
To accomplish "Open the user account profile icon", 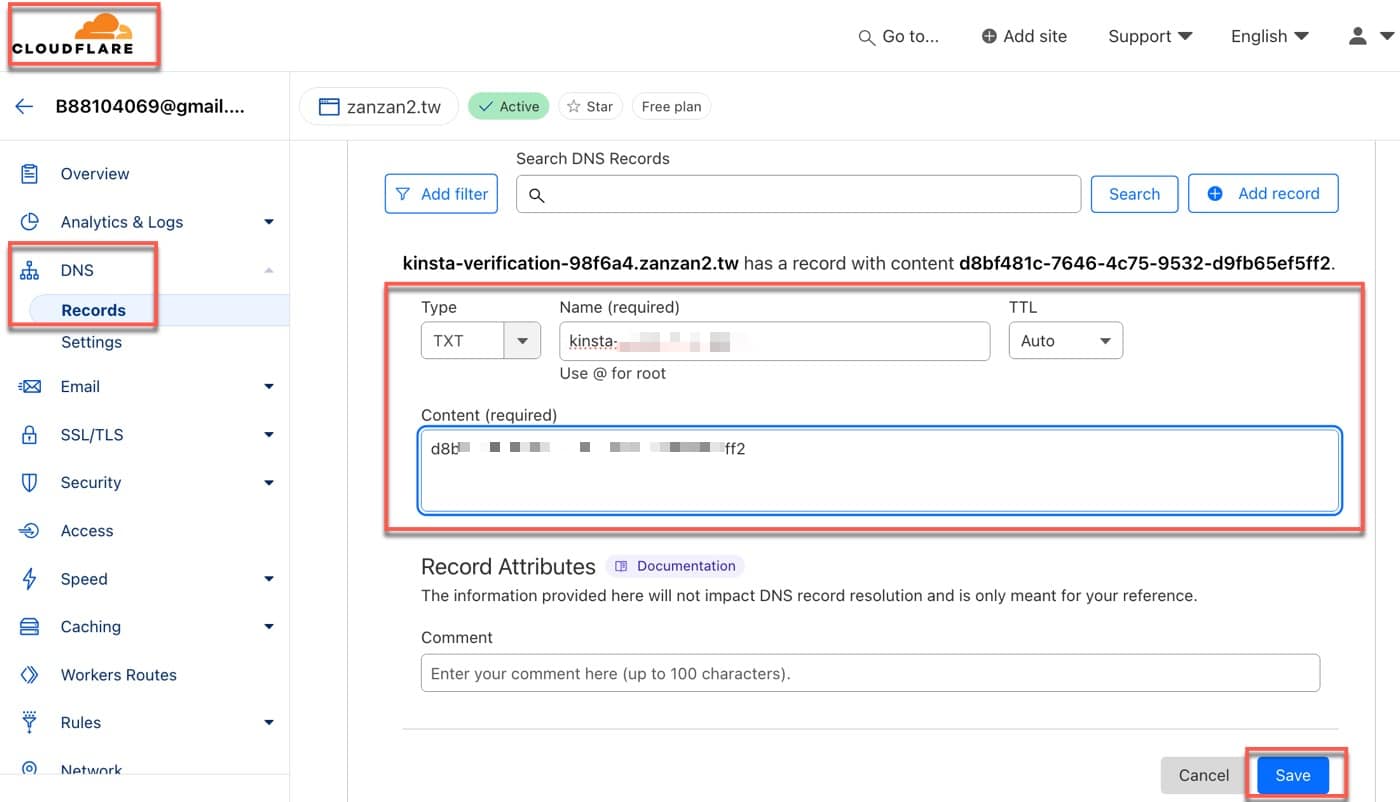I will (1357, 36).
